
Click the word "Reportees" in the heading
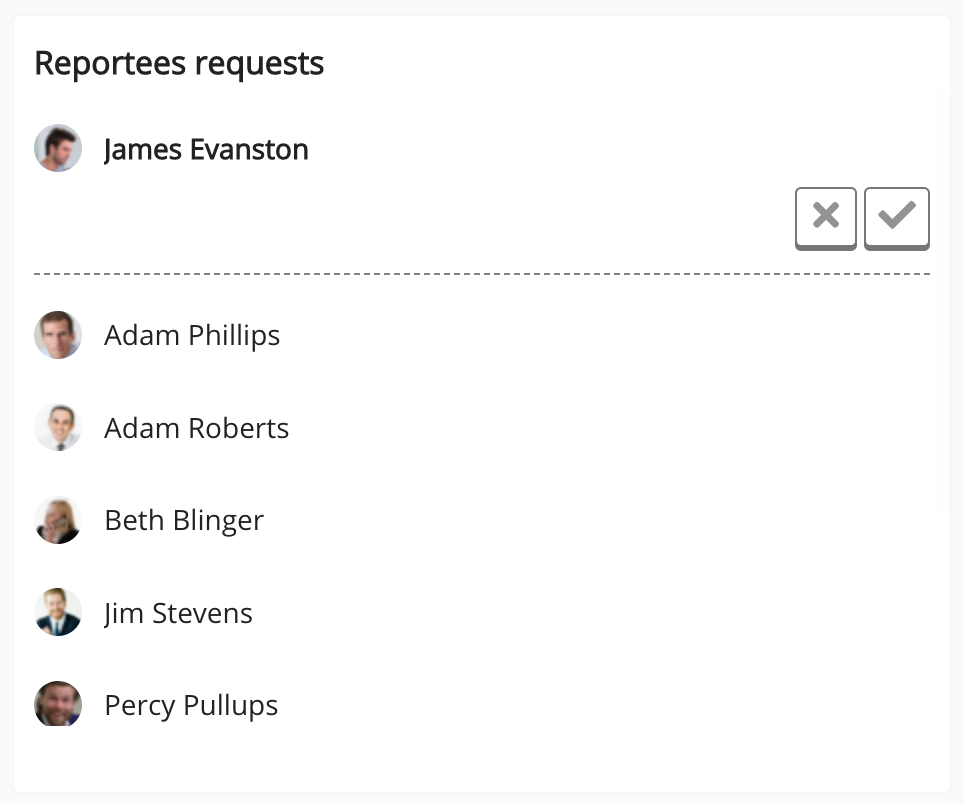(110, 63)
